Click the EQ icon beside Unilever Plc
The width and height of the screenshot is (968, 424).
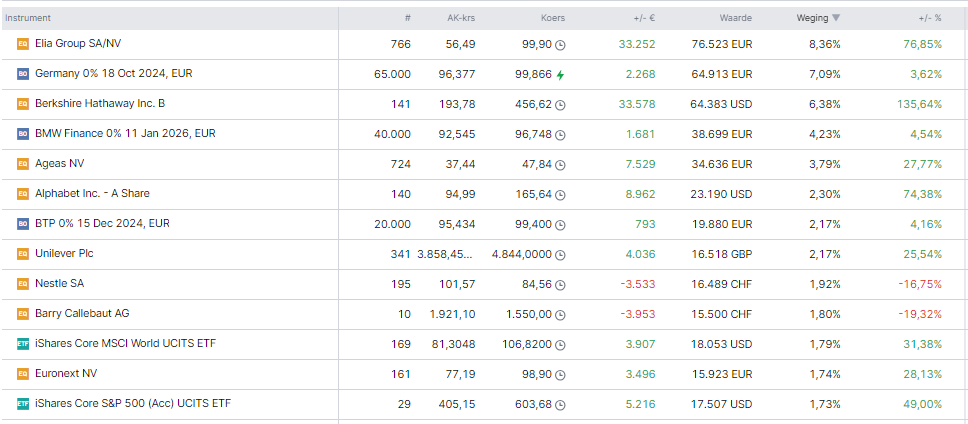(x=23, y=254)
